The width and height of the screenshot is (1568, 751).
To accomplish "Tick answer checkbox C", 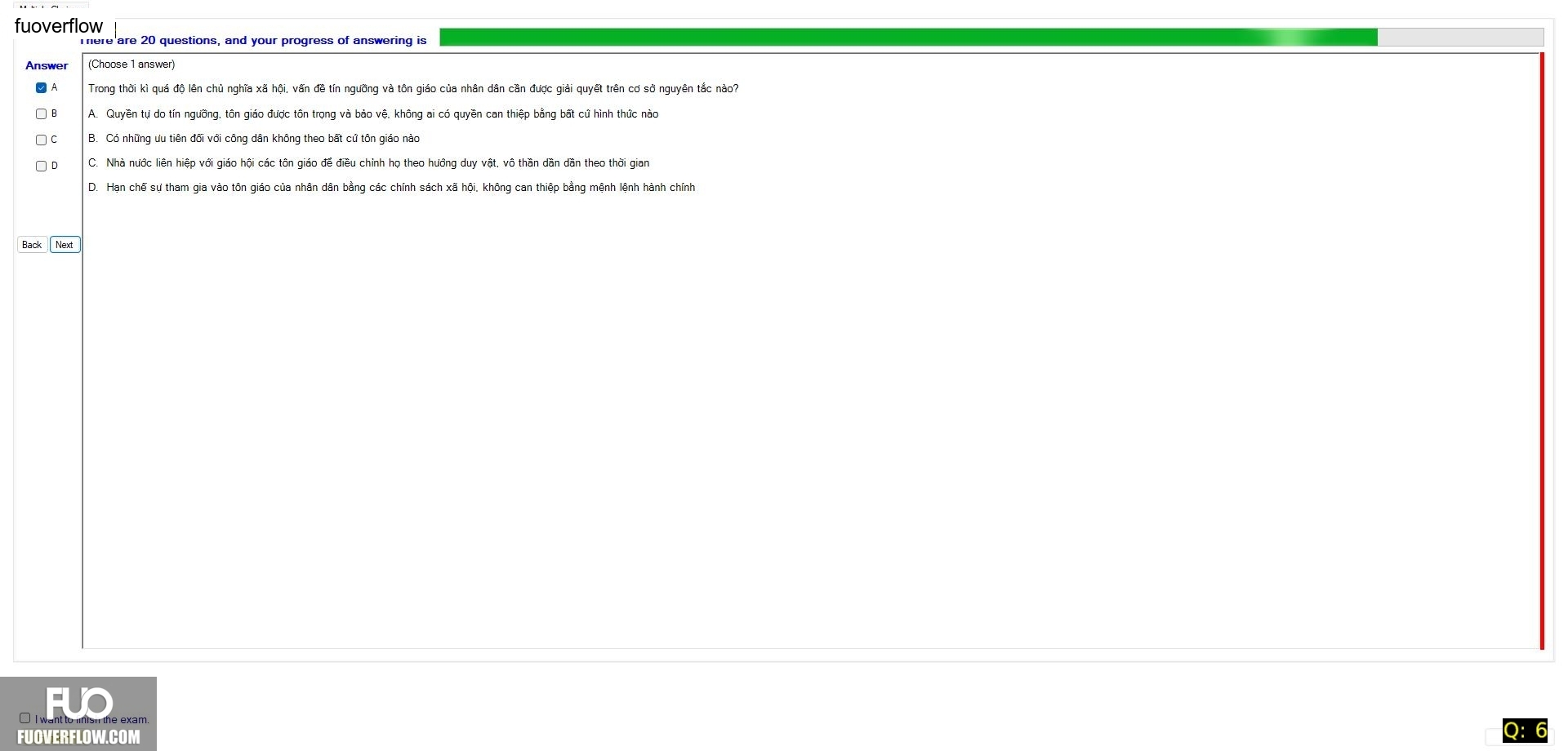I will coord(41,140).
